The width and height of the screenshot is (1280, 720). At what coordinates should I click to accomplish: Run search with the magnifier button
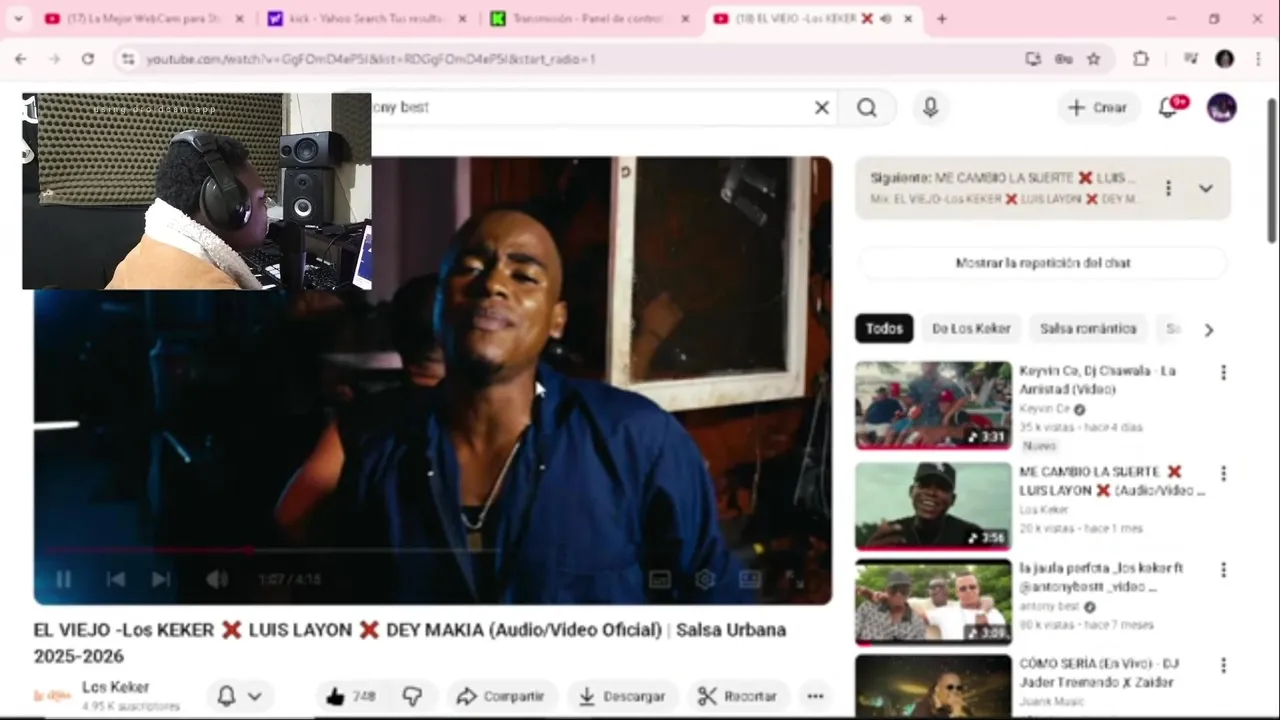click(867, 108)
